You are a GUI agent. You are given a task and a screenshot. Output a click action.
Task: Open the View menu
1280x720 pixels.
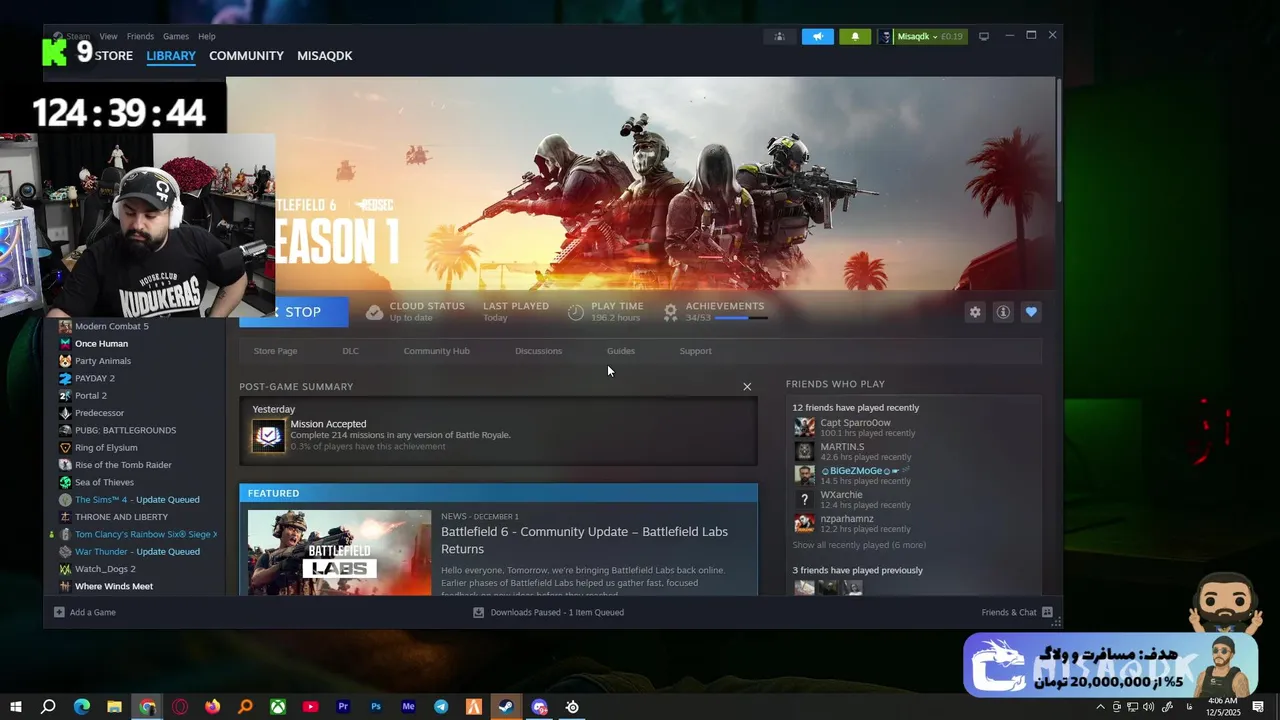point(108,36)
